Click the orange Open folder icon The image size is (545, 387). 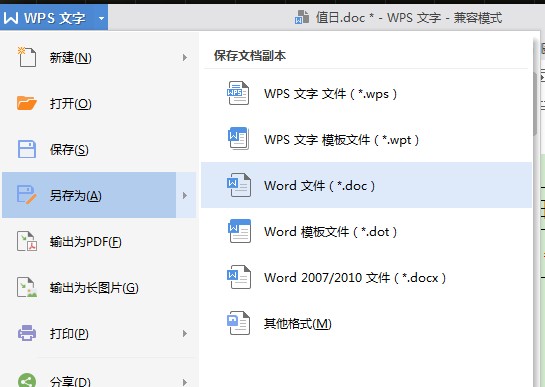point(27,103)
